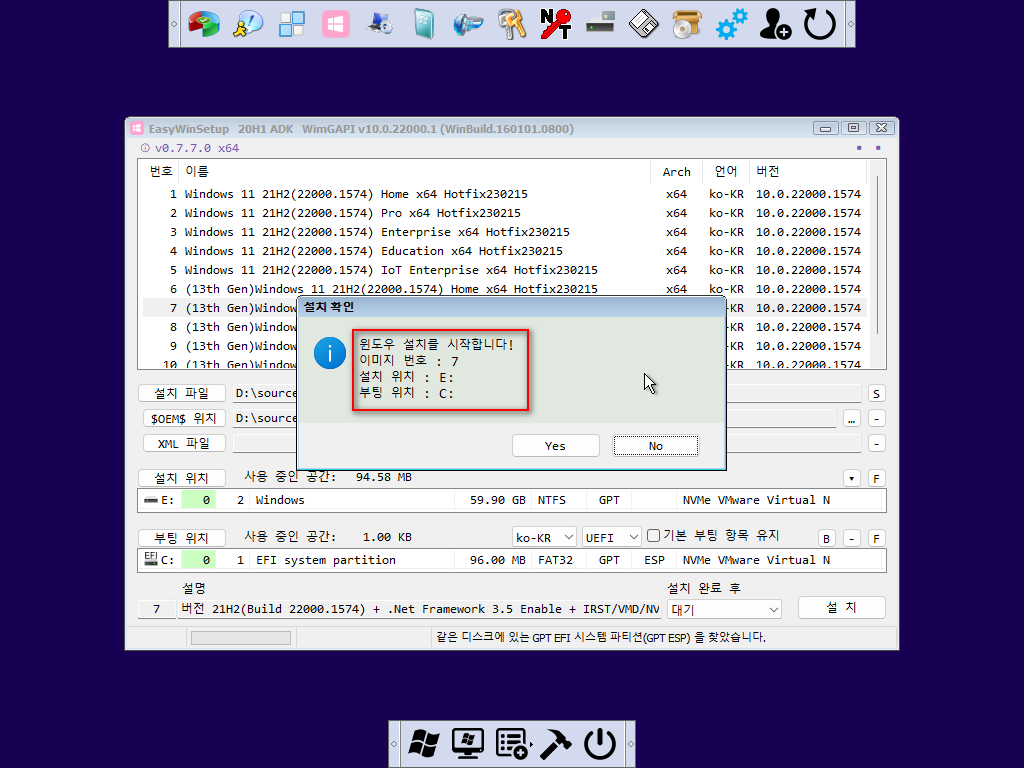Viewport: 1024px width, 768px height.
Task: Click the right handle of the bottom dock
Action: coord(630,744)
